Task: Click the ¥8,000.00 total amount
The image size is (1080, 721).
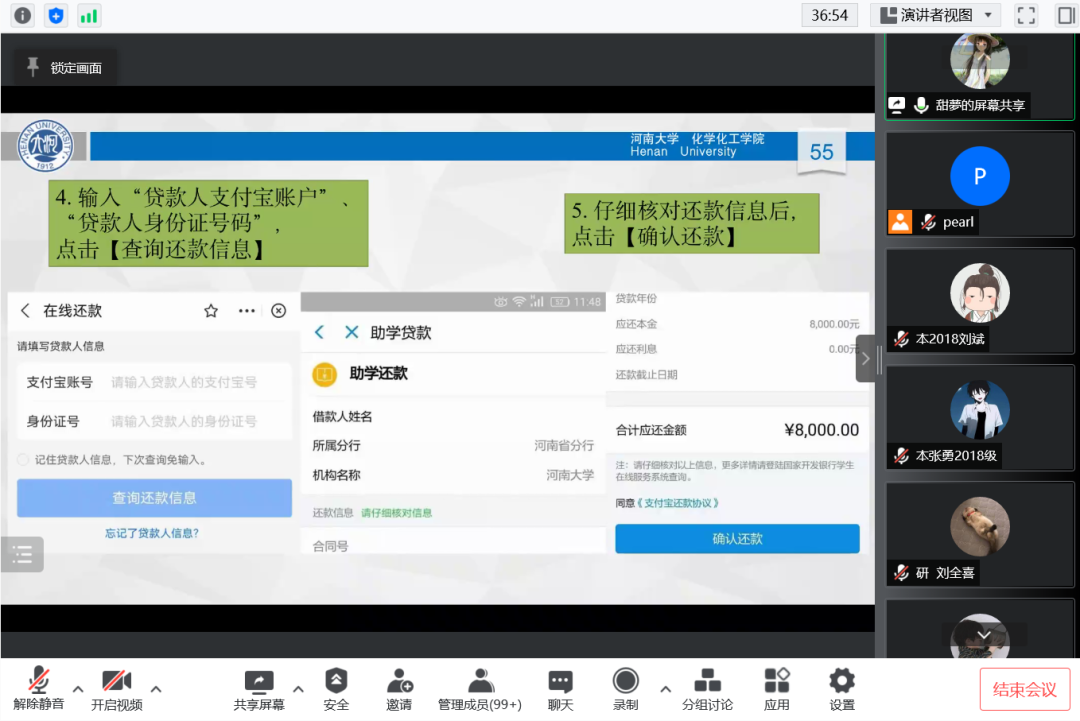Action: click(822, 430)
